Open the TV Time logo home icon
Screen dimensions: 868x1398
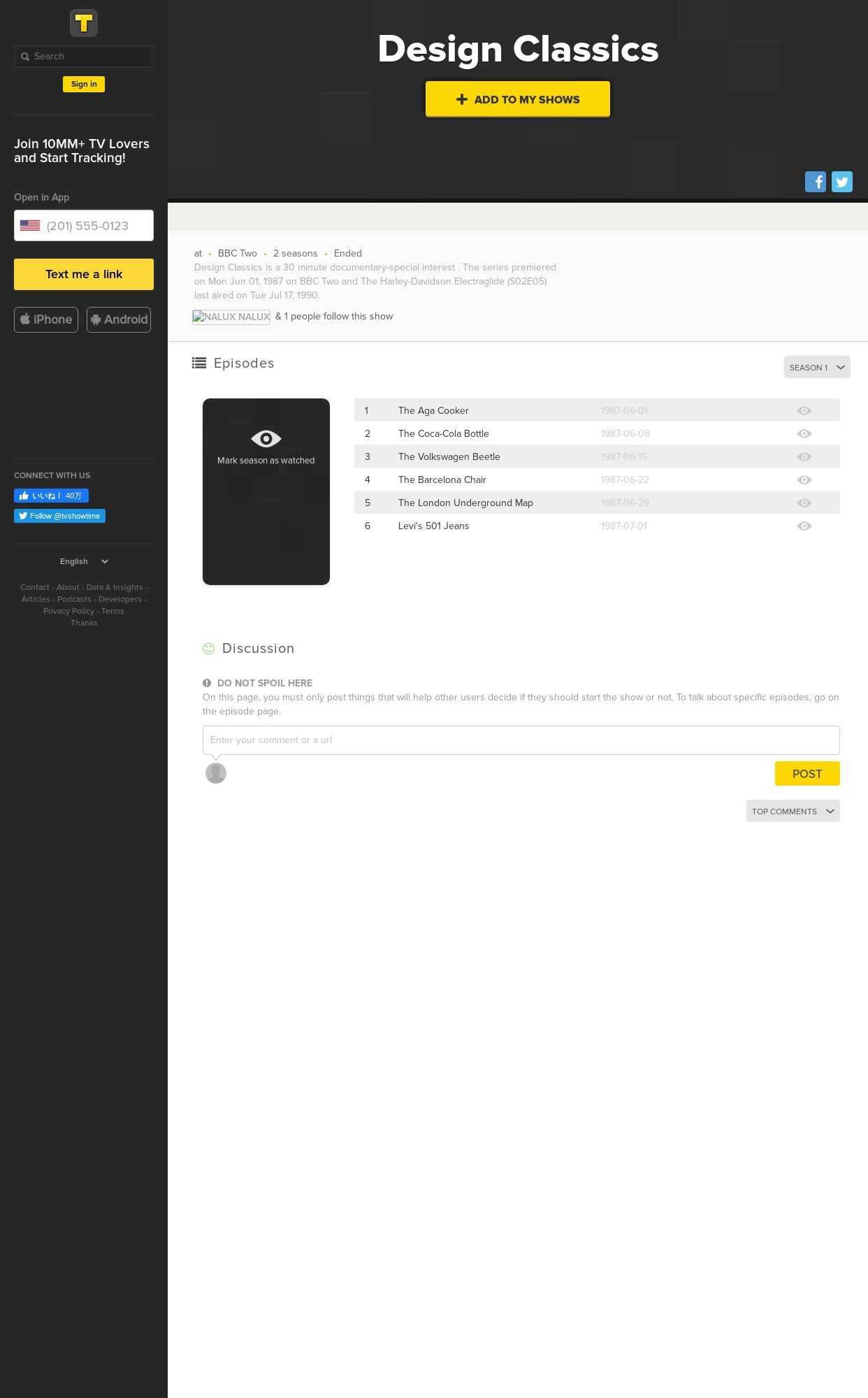pos(84,23)
